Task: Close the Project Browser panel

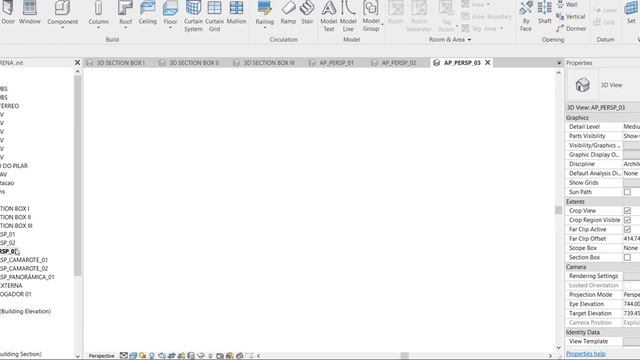Action: [x=78, y=62]
